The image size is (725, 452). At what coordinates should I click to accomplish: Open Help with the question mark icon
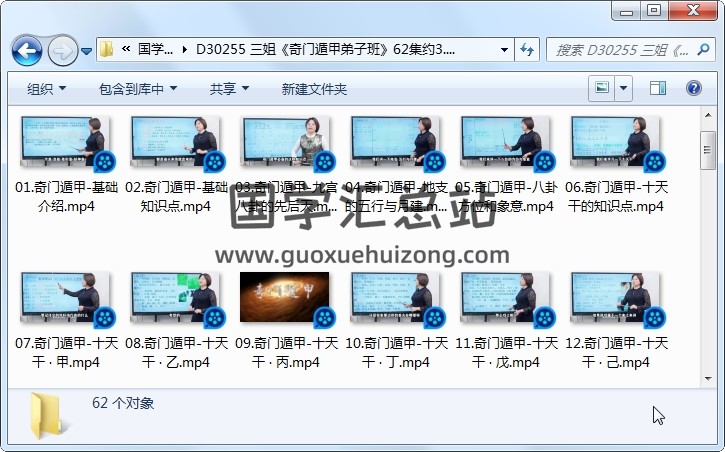click(x=694, y=88)
